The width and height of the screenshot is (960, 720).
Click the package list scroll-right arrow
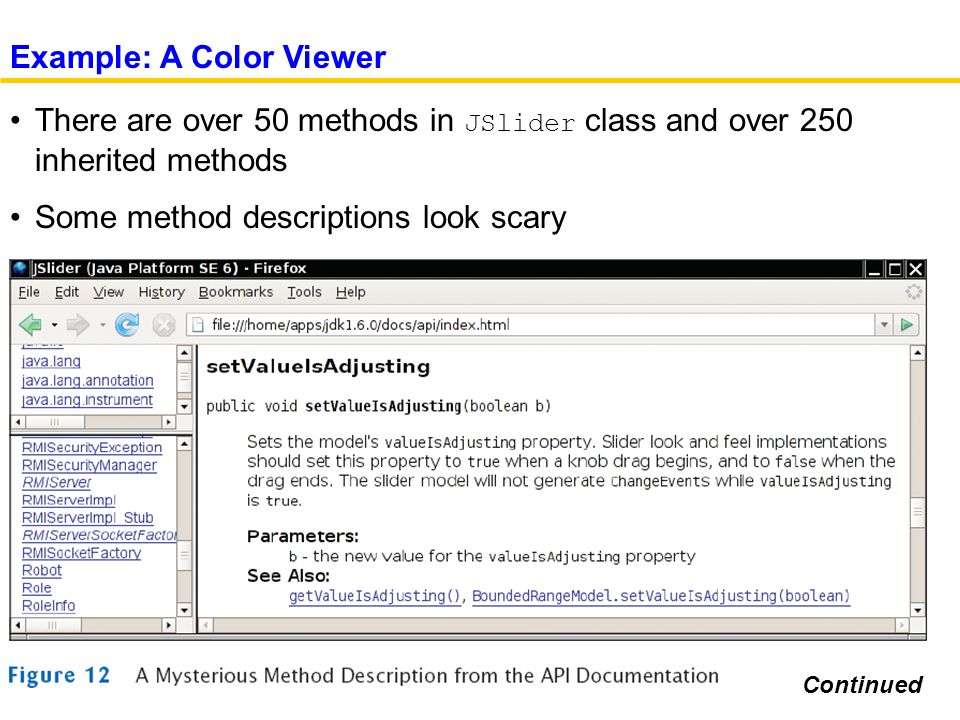tap(168, 422)
